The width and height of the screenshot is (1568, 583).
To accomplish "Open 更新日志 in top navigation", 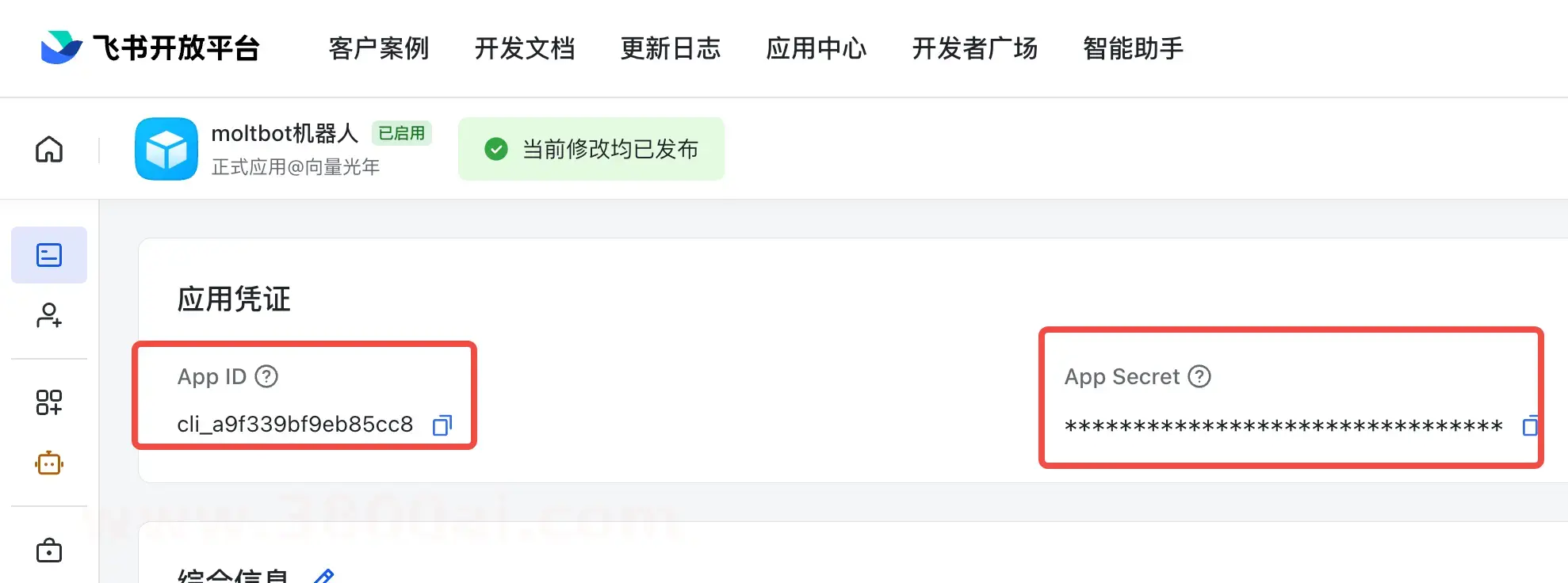I will 671,48.
